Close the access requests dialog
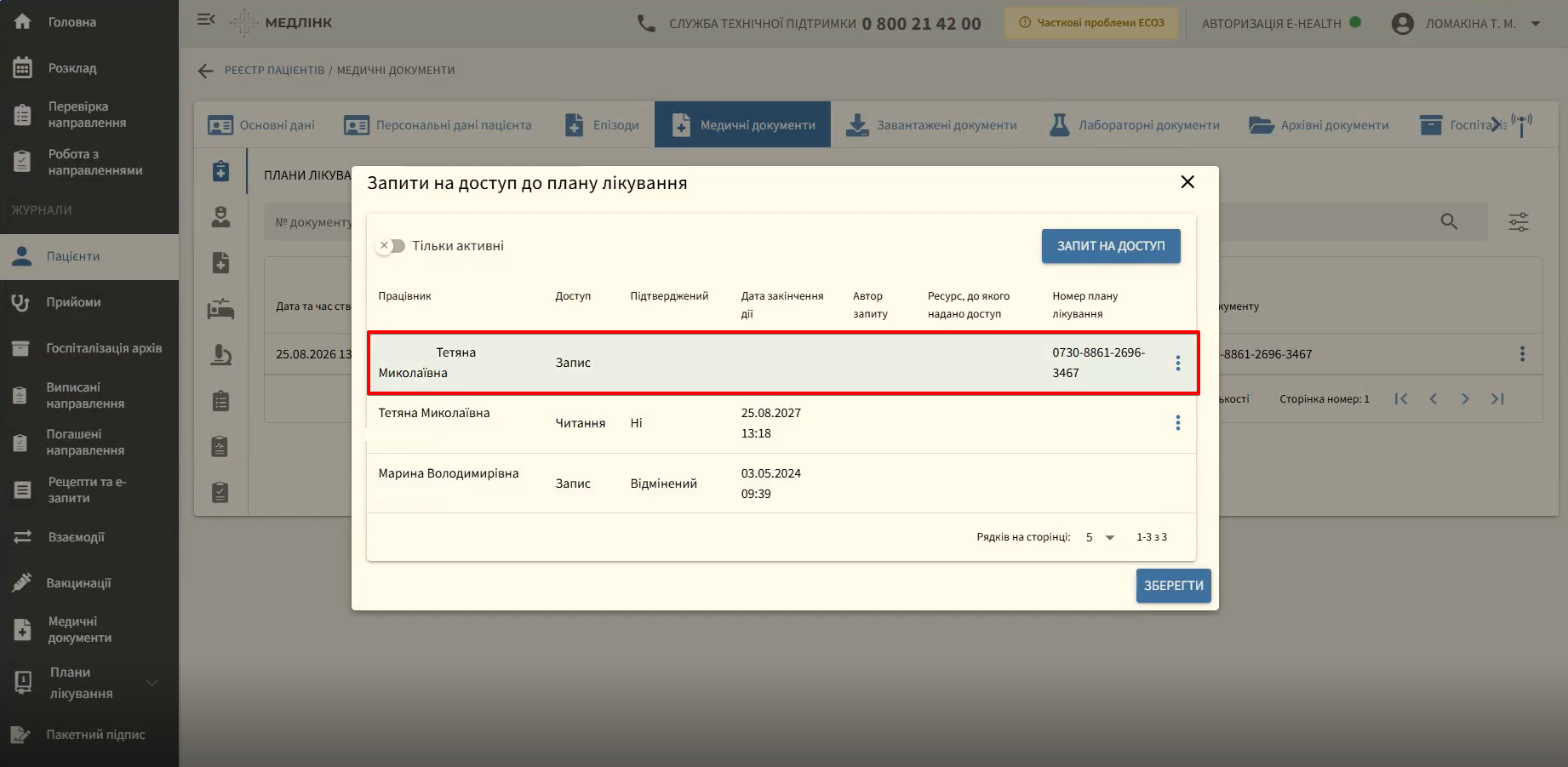This screenshot has height=767, width=1568. click(x=1187, y=182)
